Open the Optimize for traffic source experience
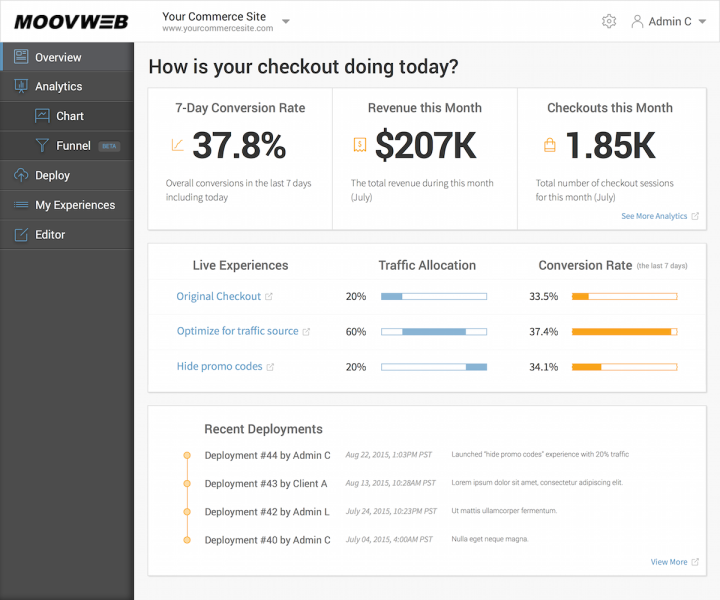 (x=237, y=331)
